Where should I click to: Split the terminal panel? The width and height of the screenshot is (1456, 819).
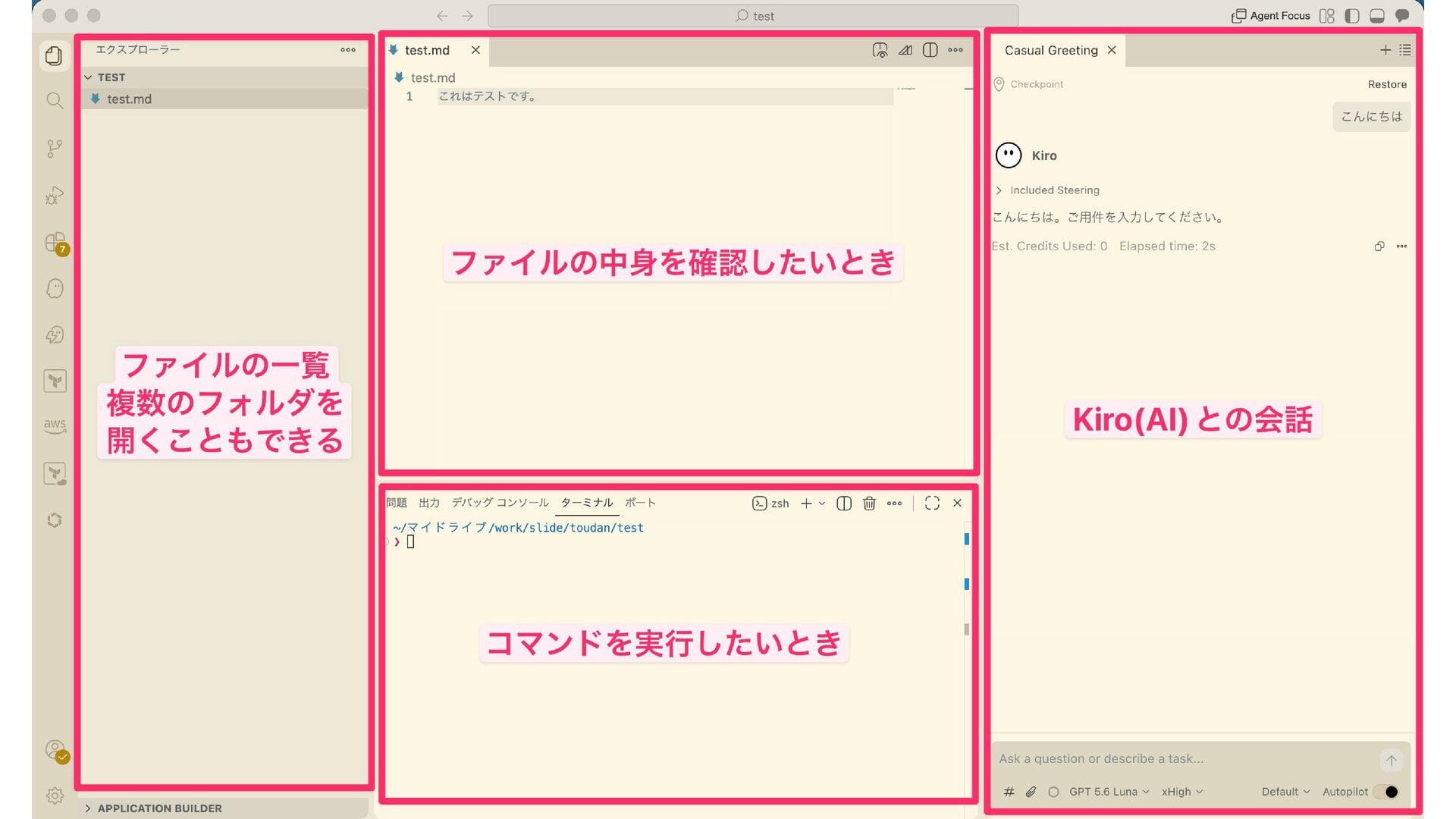[843, 503]
